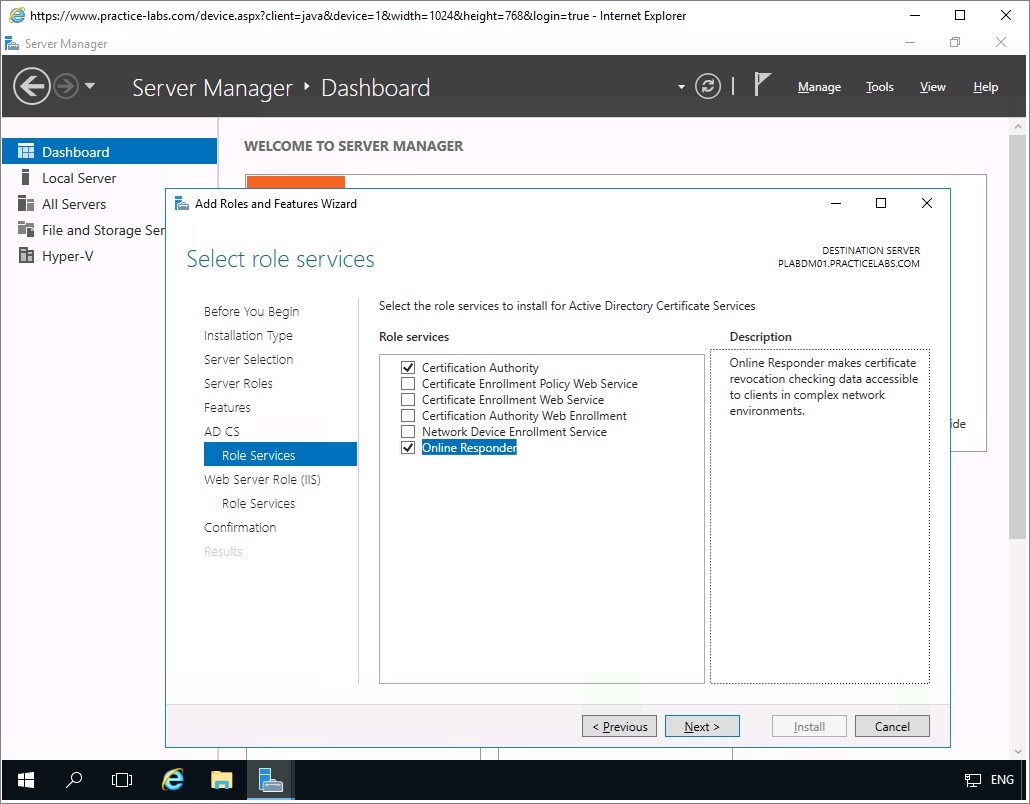Screen dimensions: 1030x804
Task: Open the Windows Start menu
Action: (x=26, y=780)
